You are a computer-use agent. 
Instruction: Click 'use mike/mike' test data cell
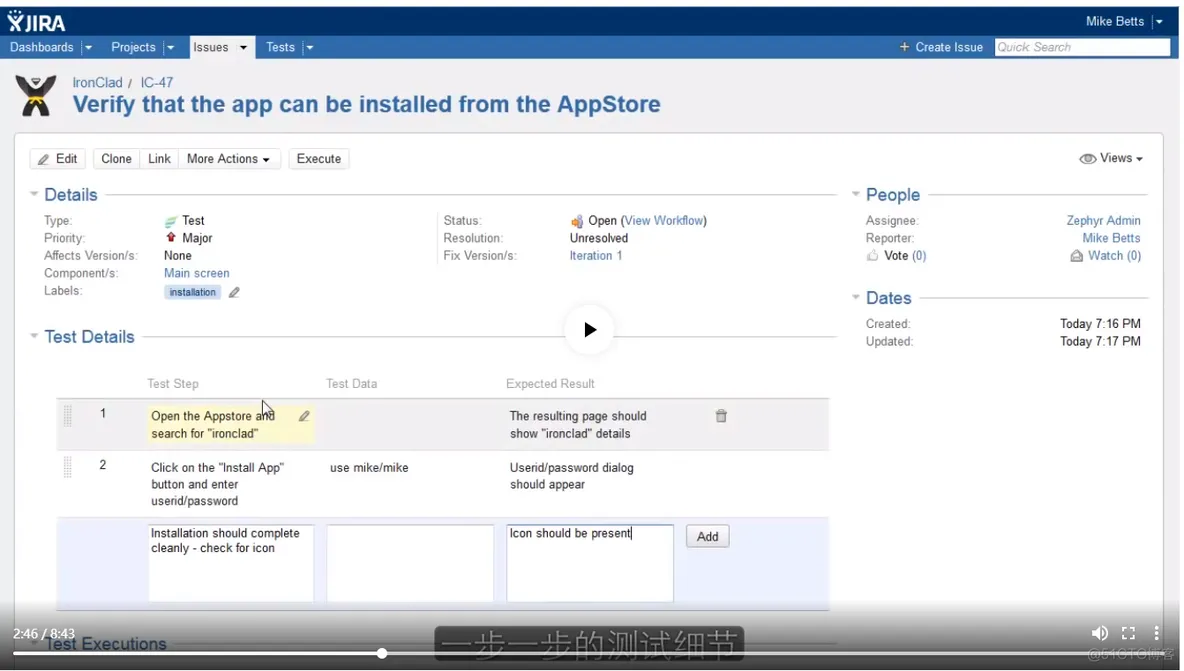tap(369, 468)
